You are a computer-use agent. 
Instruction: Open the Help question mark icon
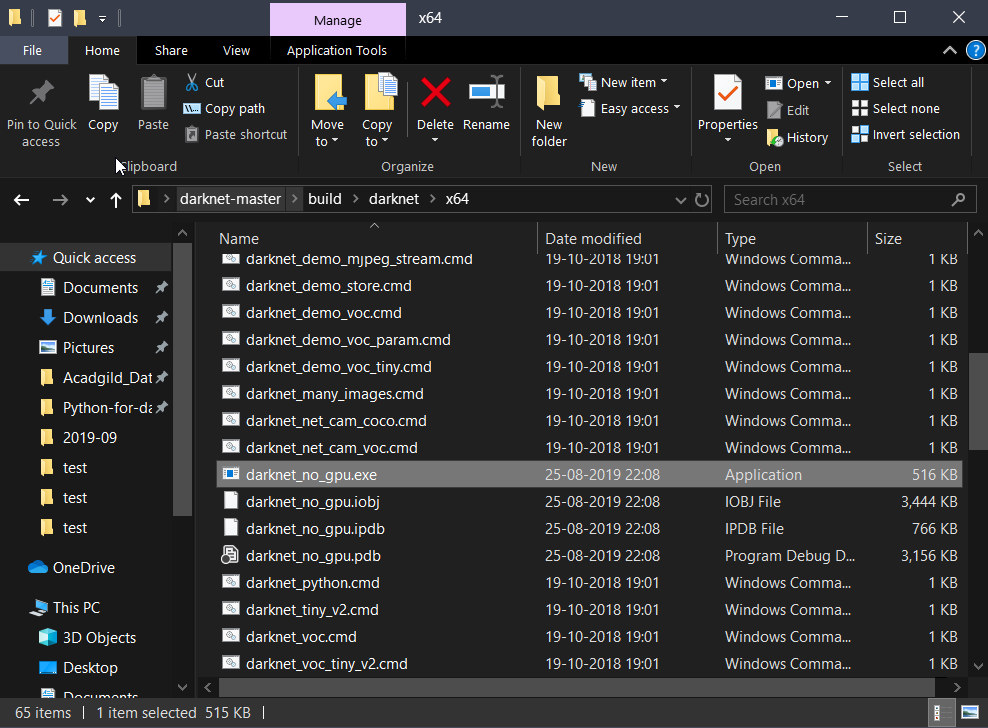tap(975, 50)
